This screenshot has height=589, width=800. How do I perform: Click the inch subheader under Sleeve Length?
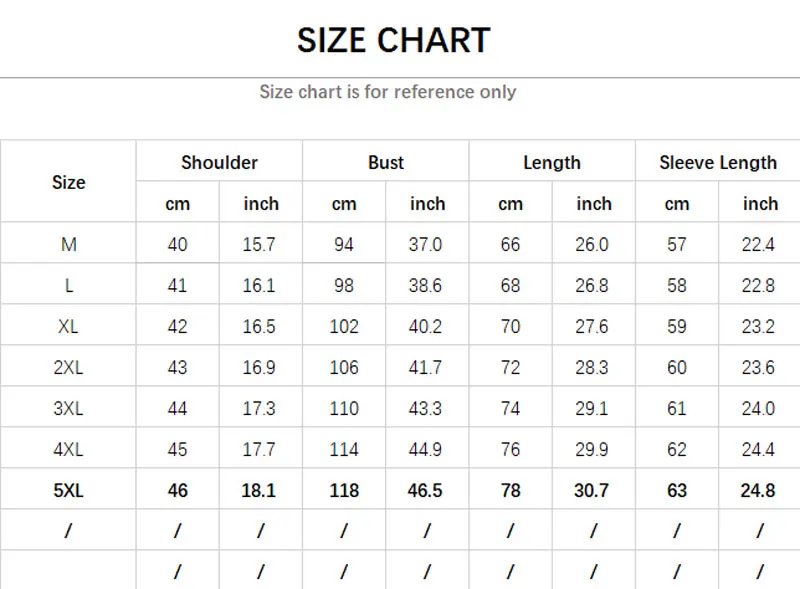[760, 204]
